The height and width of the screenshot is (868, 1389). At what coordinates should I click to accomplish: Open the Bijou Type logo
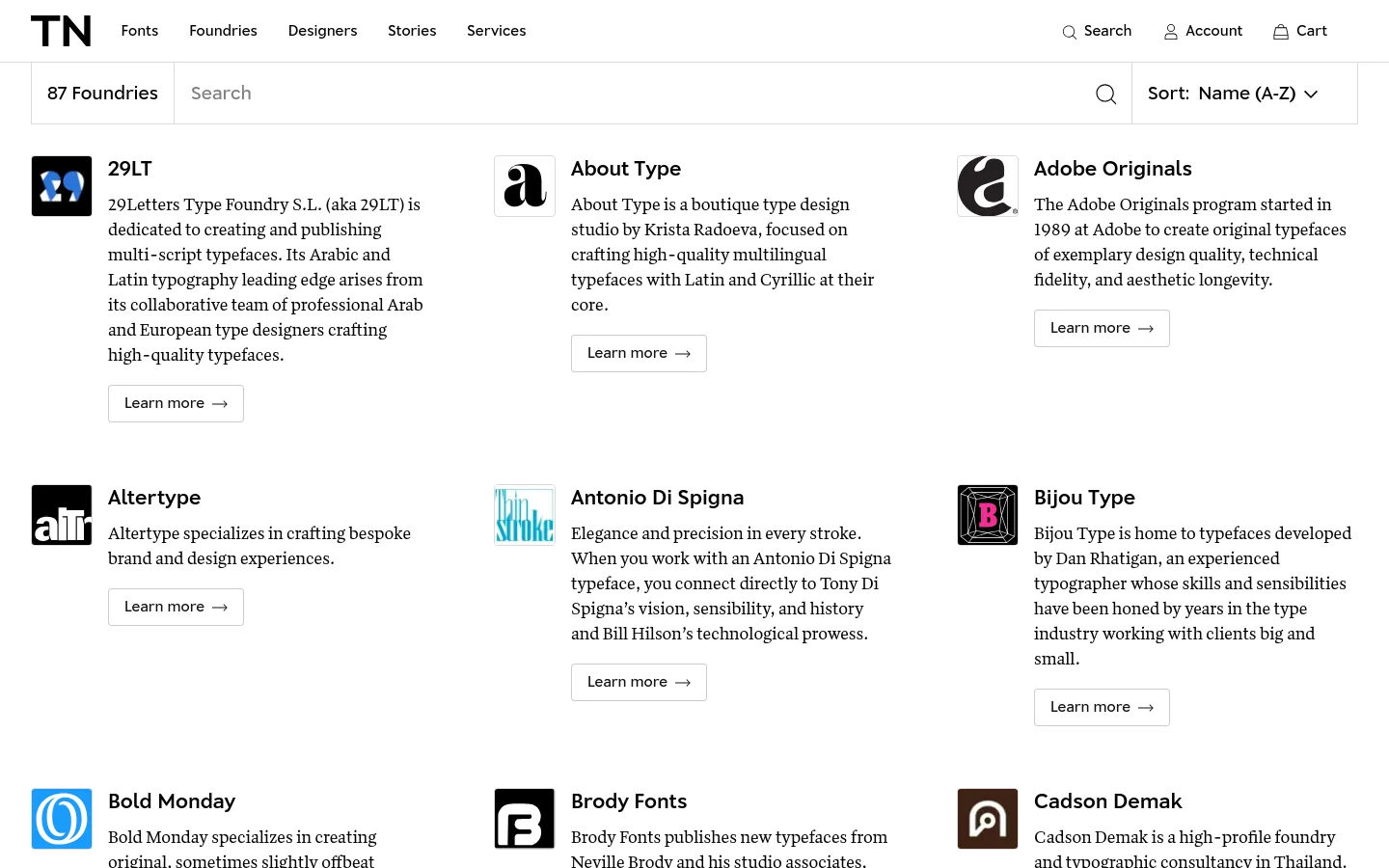tap(988, 515)
